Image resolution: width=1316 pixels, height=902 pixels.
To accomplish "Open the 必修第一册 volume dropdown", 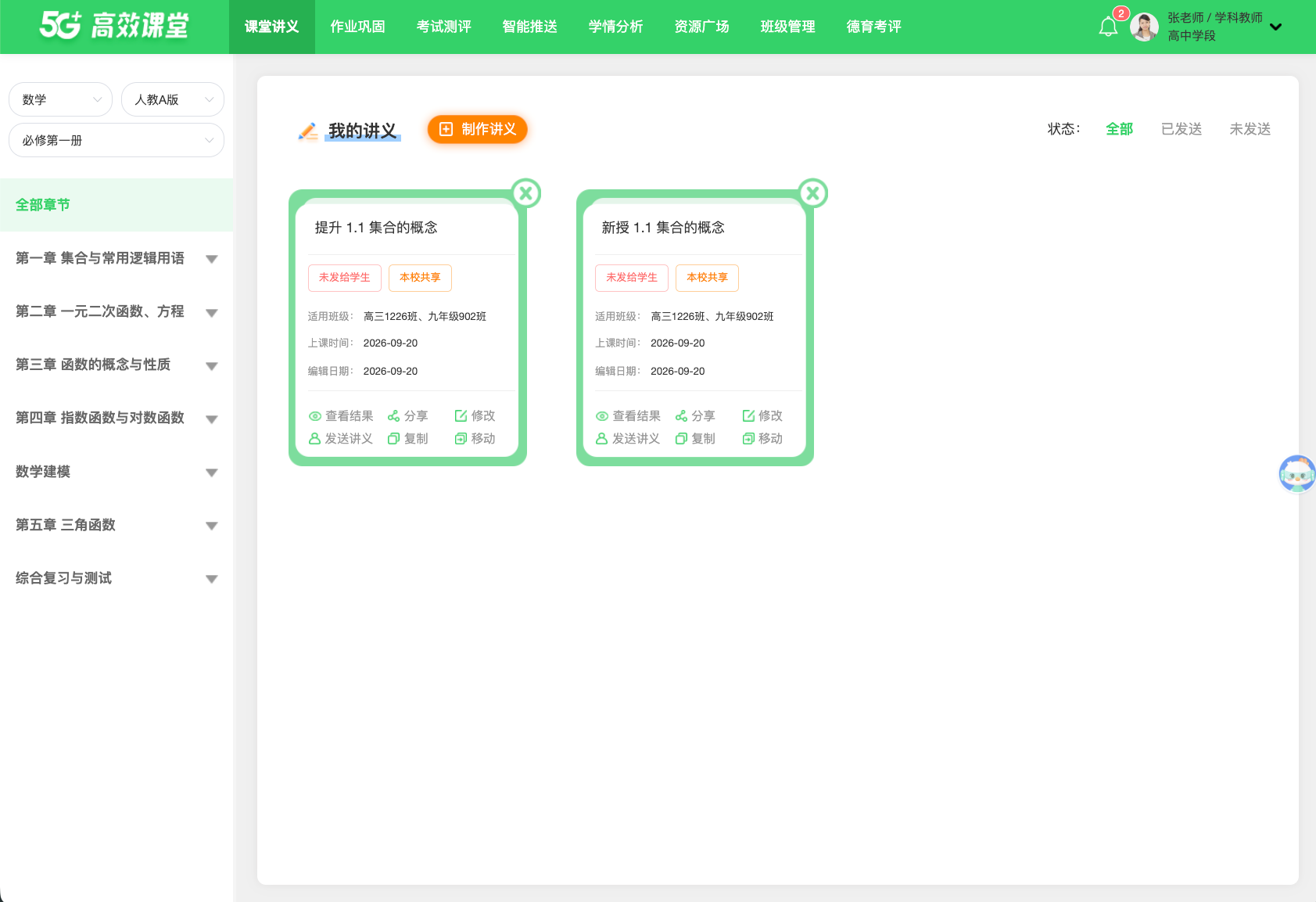I will (117, 140).
